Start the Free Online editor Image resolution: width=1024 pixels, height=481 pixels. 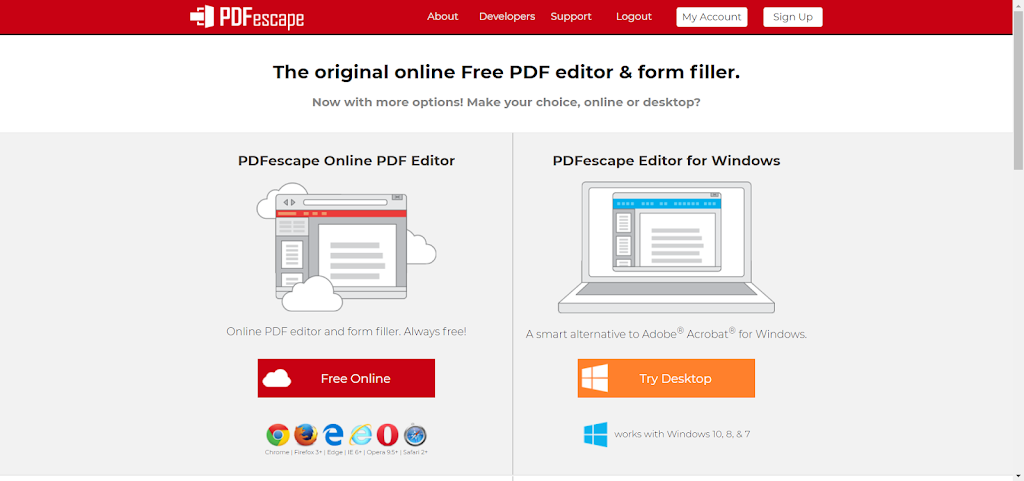(x=346, y=378)
